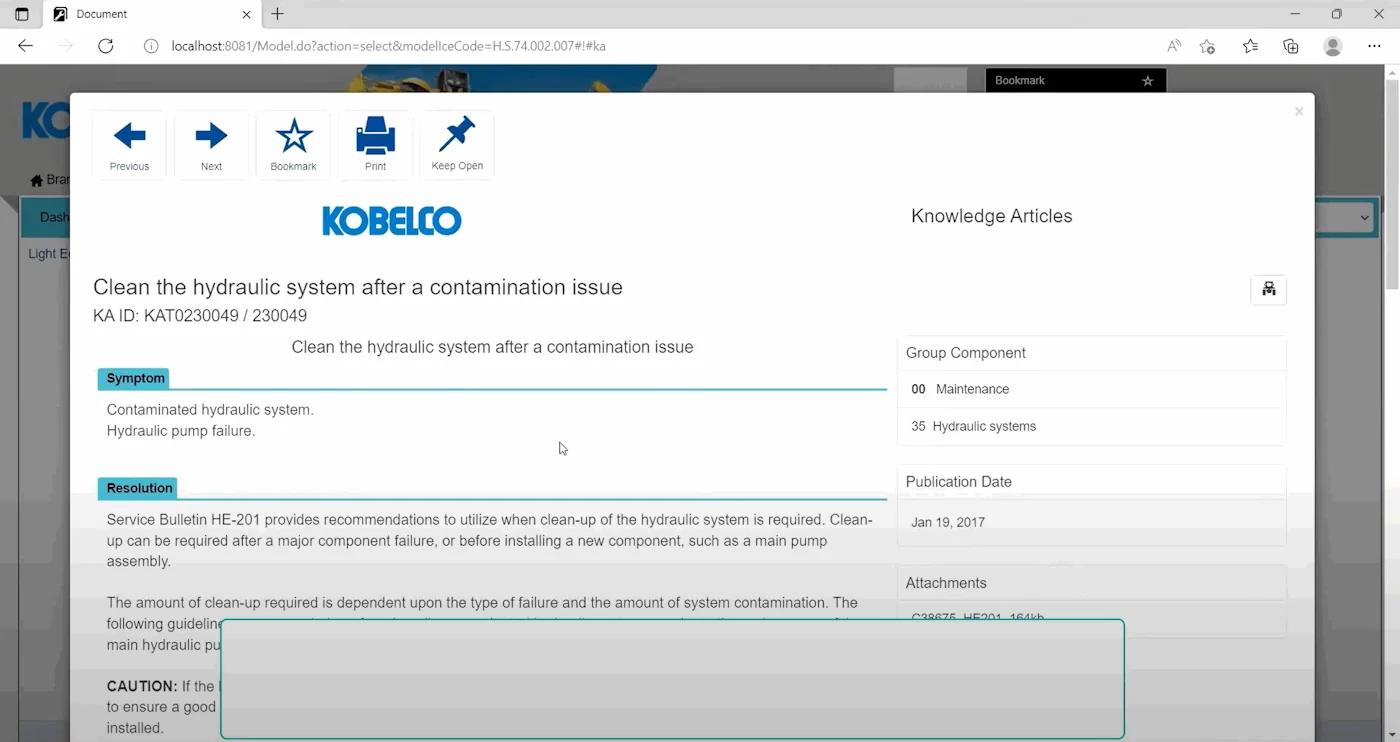Click 'Contaminated hydraulic system.' symptom text
The height and width of the screenshot is (742, 1400).
(x=210, y=410)
